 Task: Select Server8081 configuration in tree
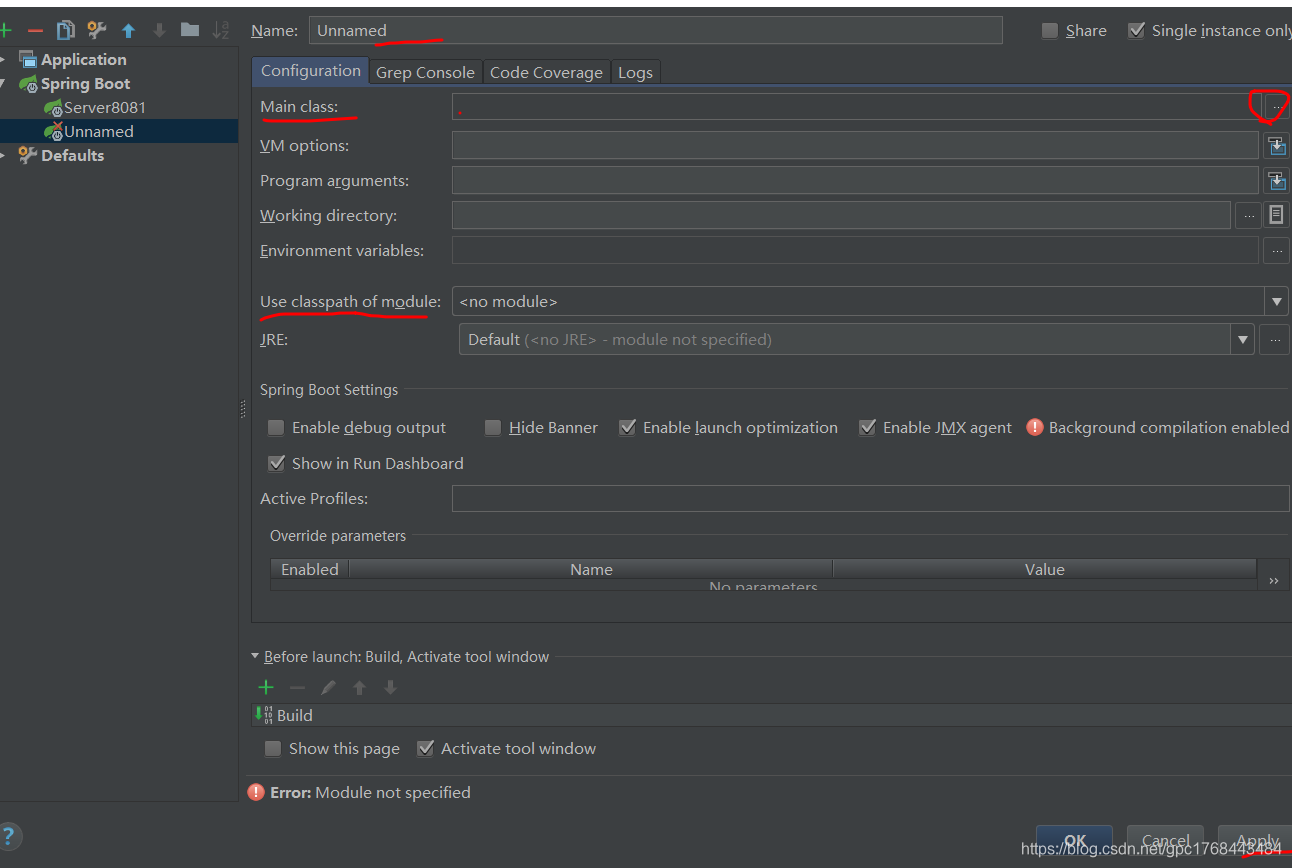tap(104, 107)
